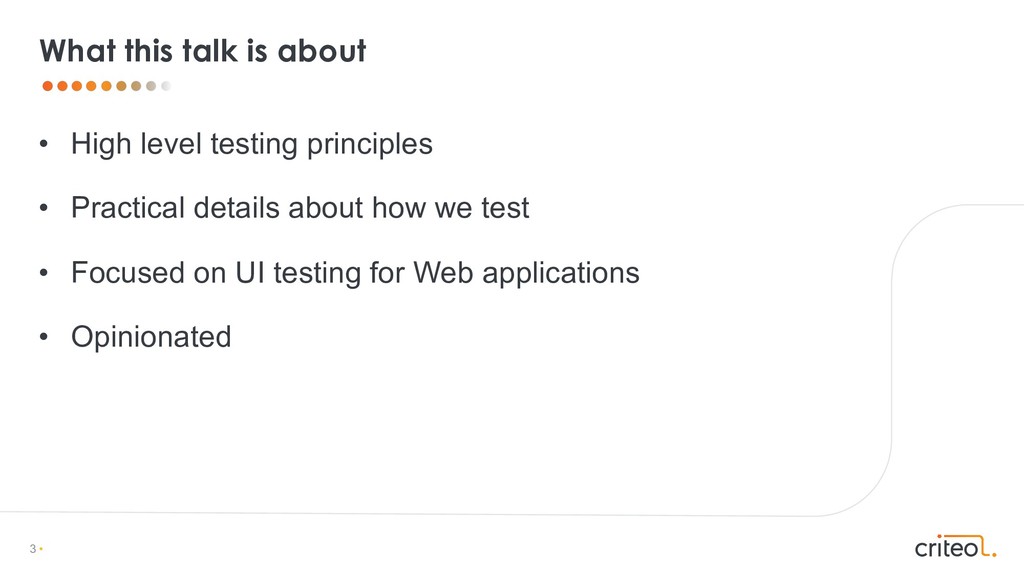The height and width of the screenshot is (576, 1024).
Task: Click the bullet marker before "Practical details"
Action: point(43,209)
